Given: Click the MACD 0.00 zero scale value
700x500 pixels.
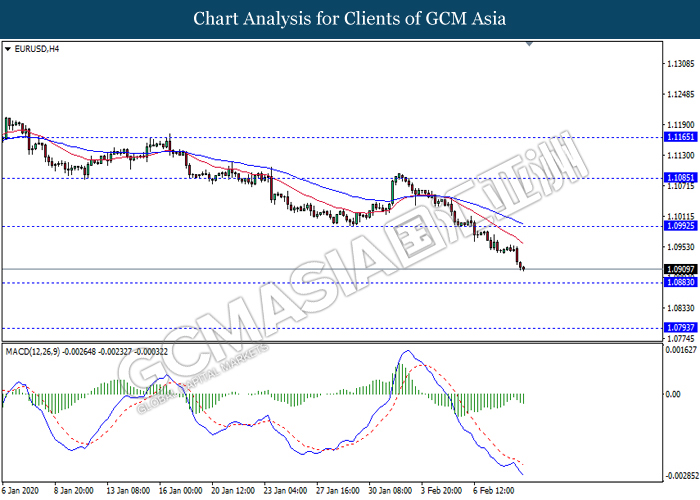Looking at the screenshot, I should 673,394.
